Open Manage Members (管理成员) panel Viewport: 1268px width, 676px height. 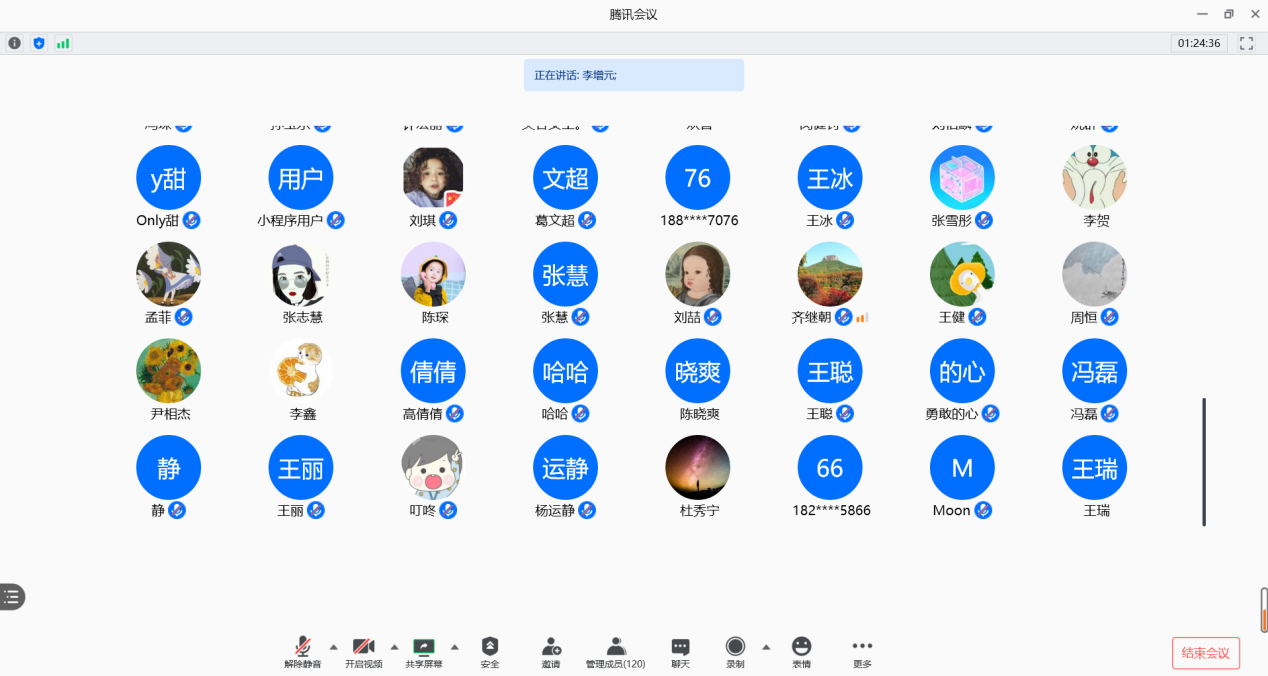(x=615, y=652)
